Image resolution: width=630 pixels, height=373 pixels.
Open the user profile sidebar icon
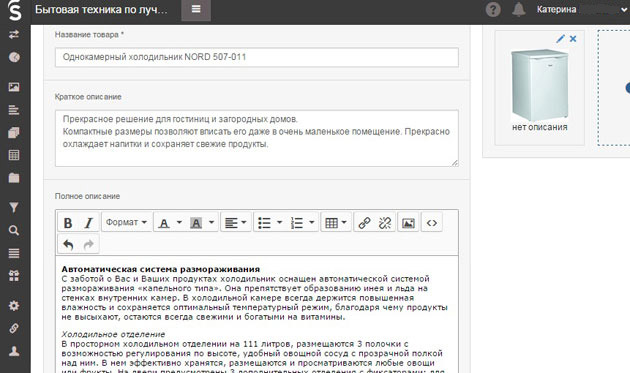point(14,351)
